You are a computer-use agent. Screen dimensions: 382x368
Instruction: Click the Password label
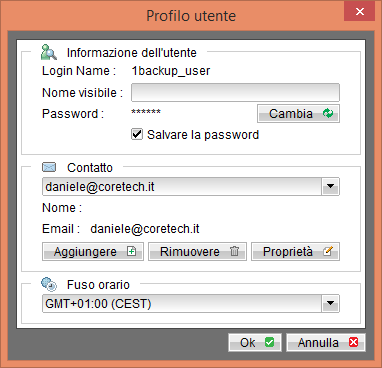[73, 114]
